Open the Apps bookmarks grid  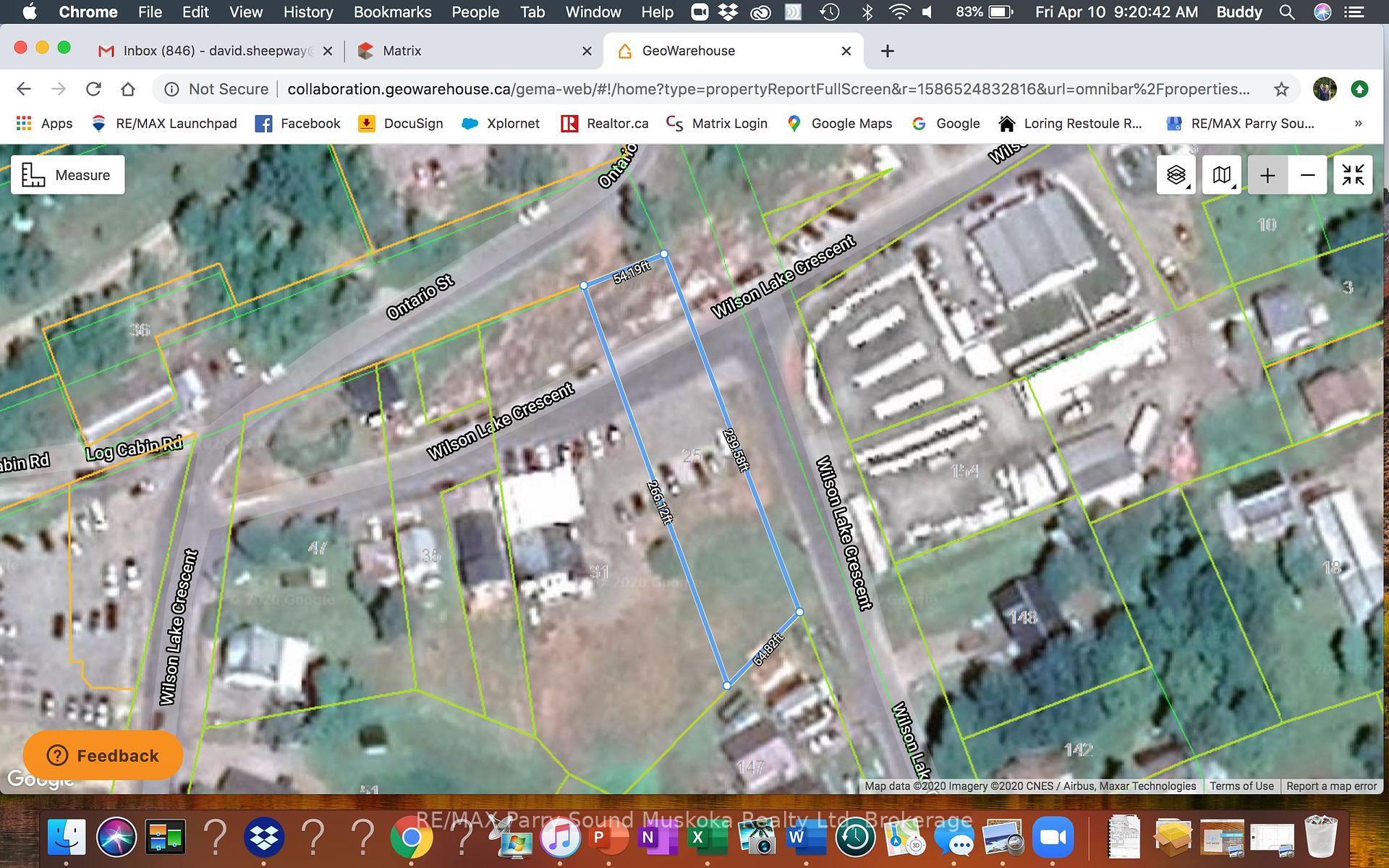(x=45, y=124)
